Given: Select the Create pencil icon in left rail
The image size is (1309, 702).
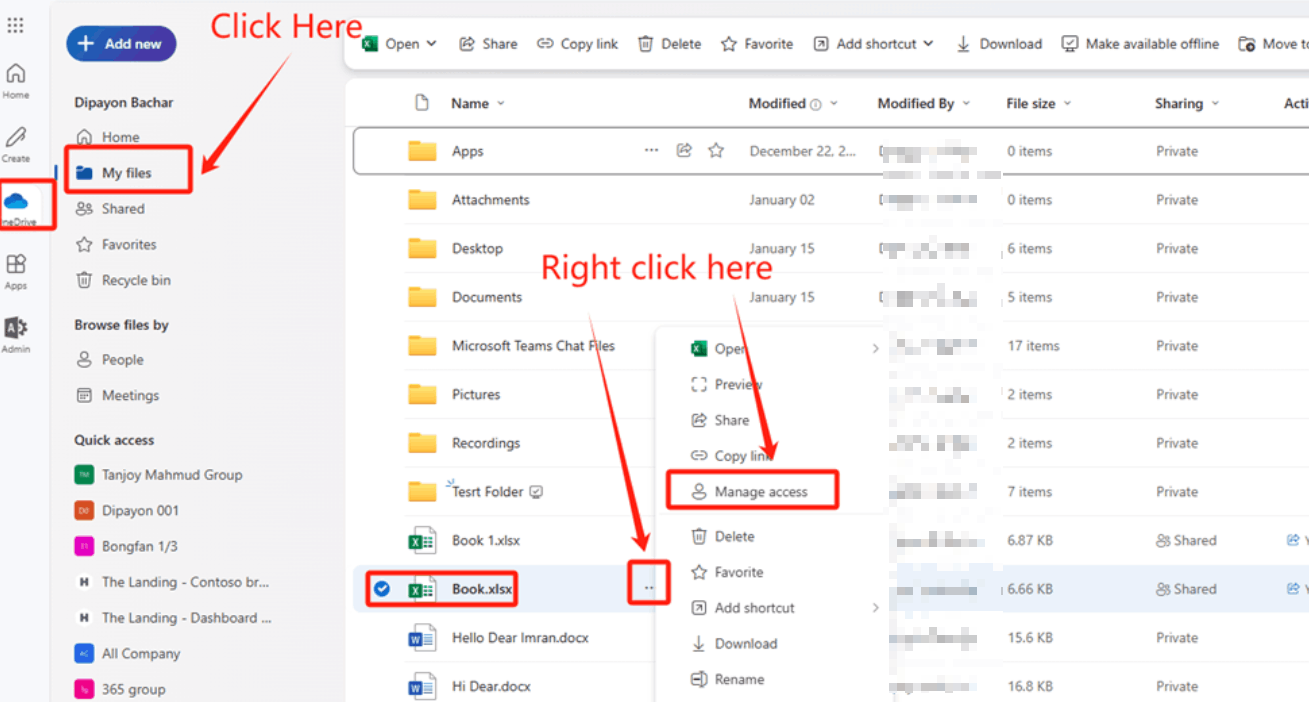Looking at the screenshot, I should 15,140.
